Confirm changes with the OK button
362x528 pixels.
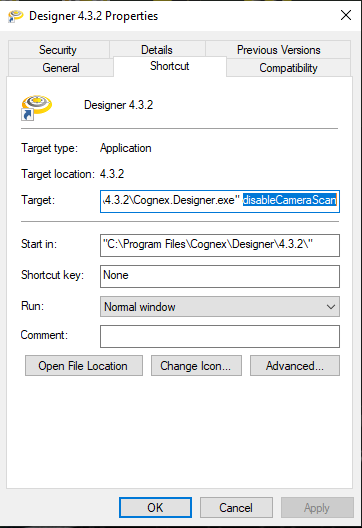pos(155,507)
